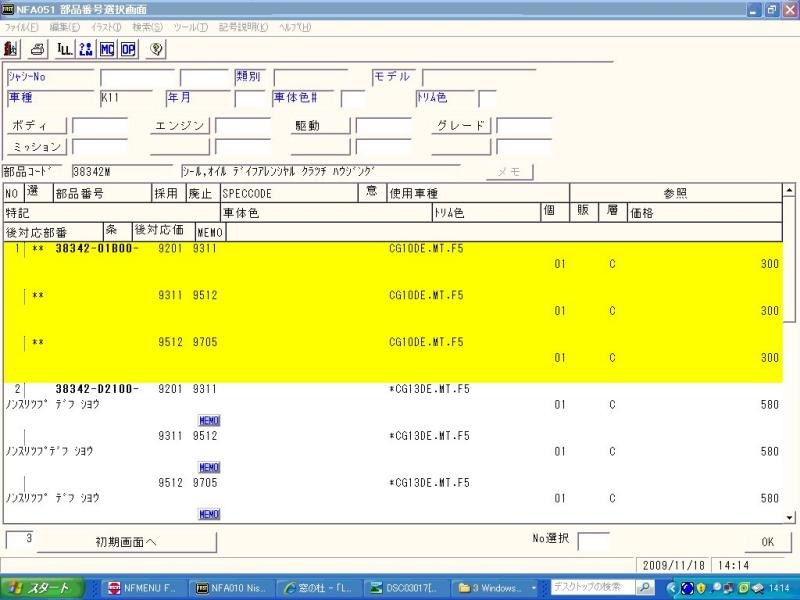Click the exit door toolbar icon
800x600 pixels.
(x=11, y=49)
